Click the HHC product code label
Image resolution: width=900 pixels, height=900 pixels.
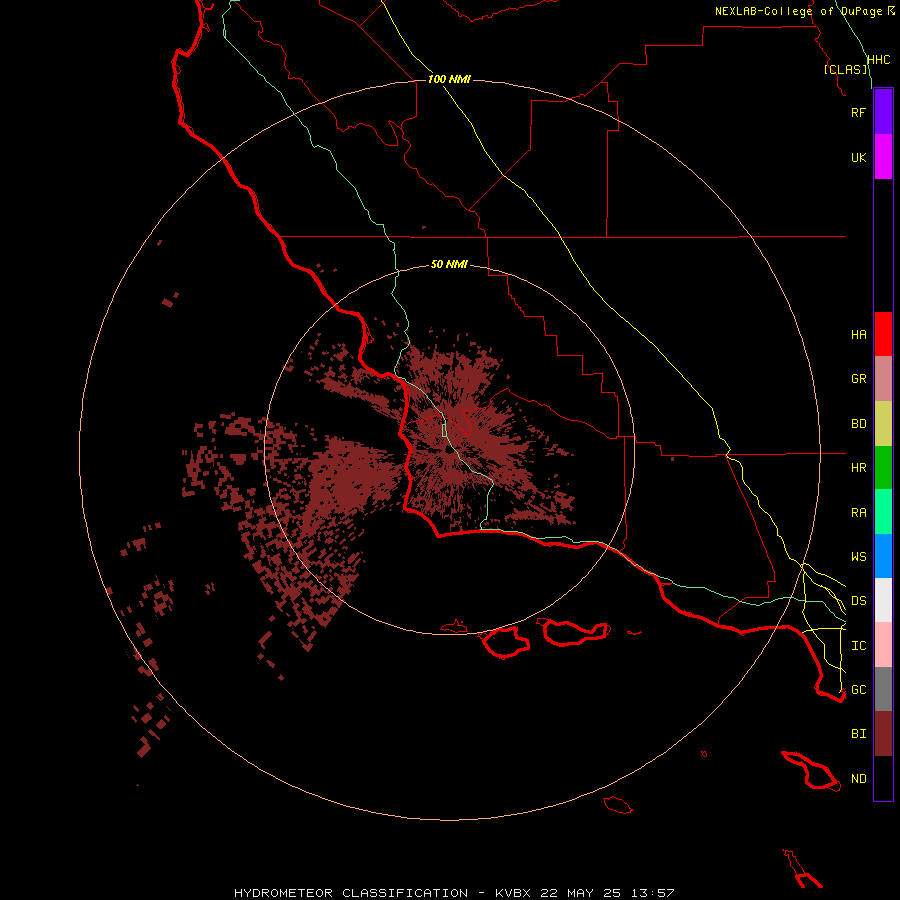[x=878, y=60]
